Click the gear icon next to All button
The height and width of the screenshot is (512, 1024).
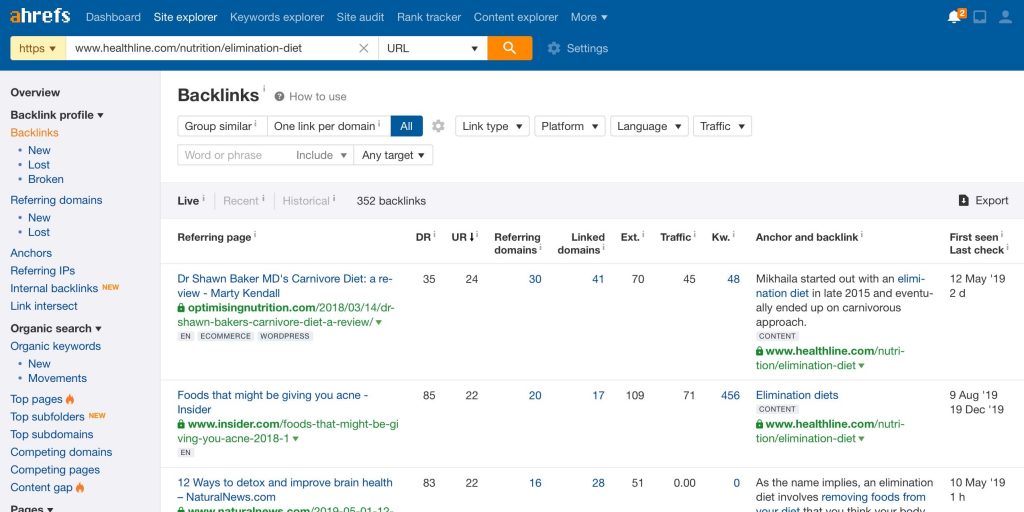[438, 126]
